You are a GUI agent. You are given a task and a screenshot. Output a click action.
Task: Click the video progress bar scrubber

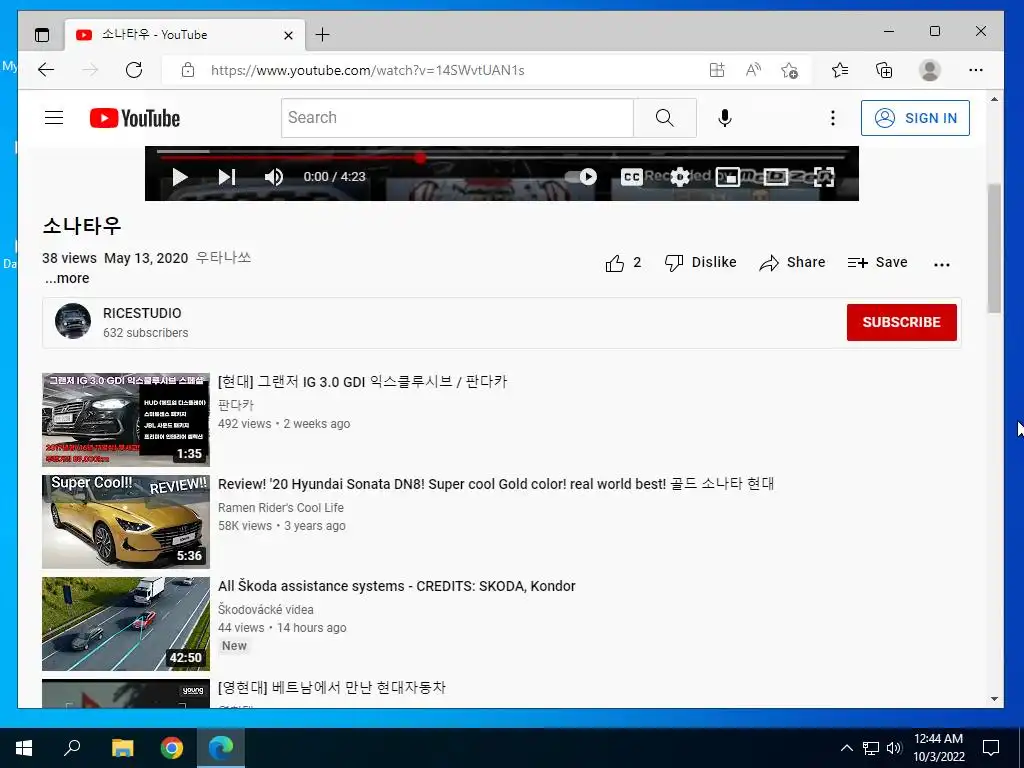tap(420, 157)
